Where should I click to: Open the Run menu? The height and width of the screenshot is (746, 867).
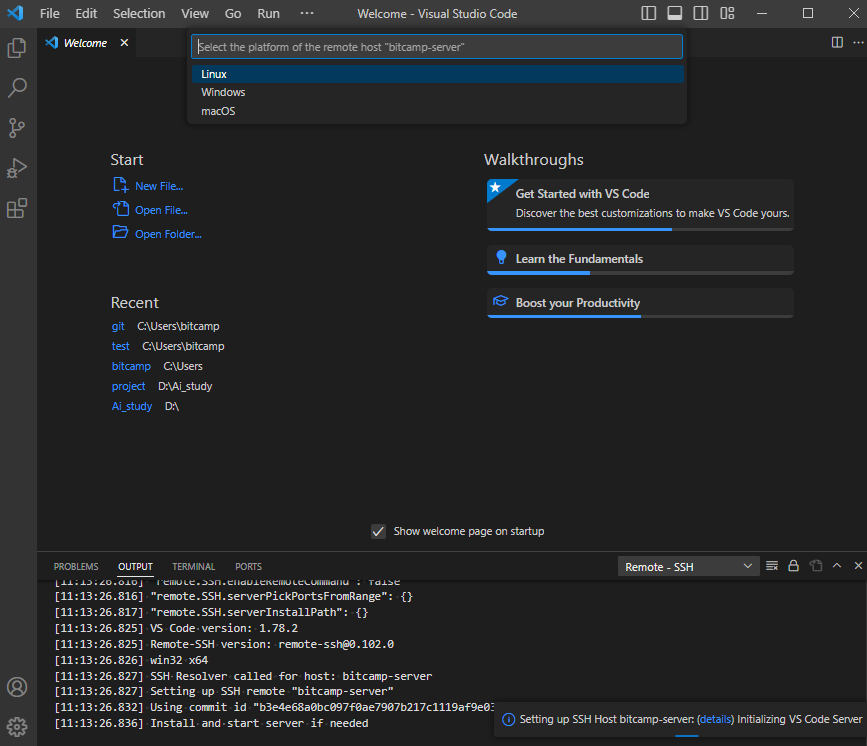pos(268,13)
